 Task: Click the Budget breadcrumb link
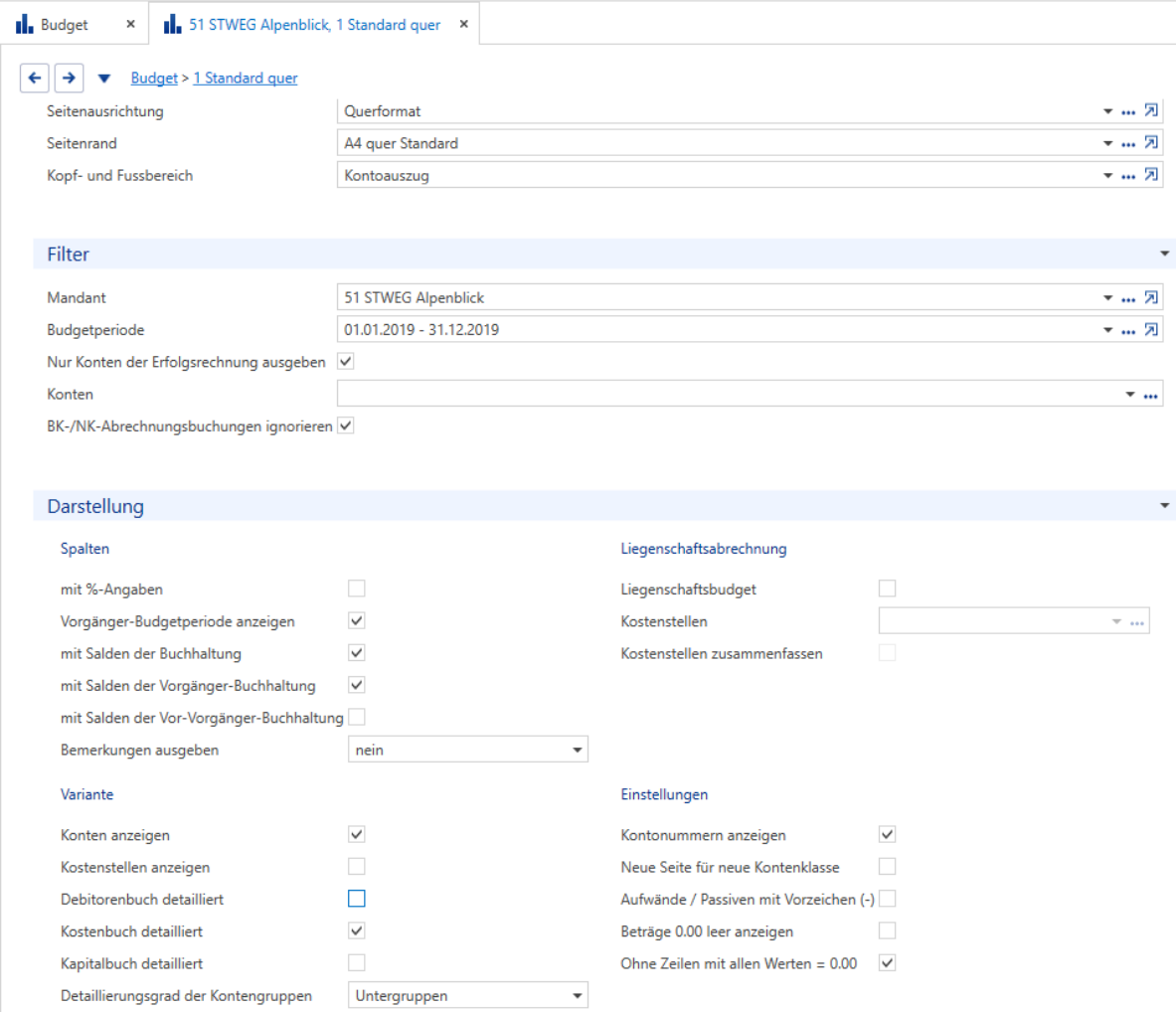[x=154, y=78]
